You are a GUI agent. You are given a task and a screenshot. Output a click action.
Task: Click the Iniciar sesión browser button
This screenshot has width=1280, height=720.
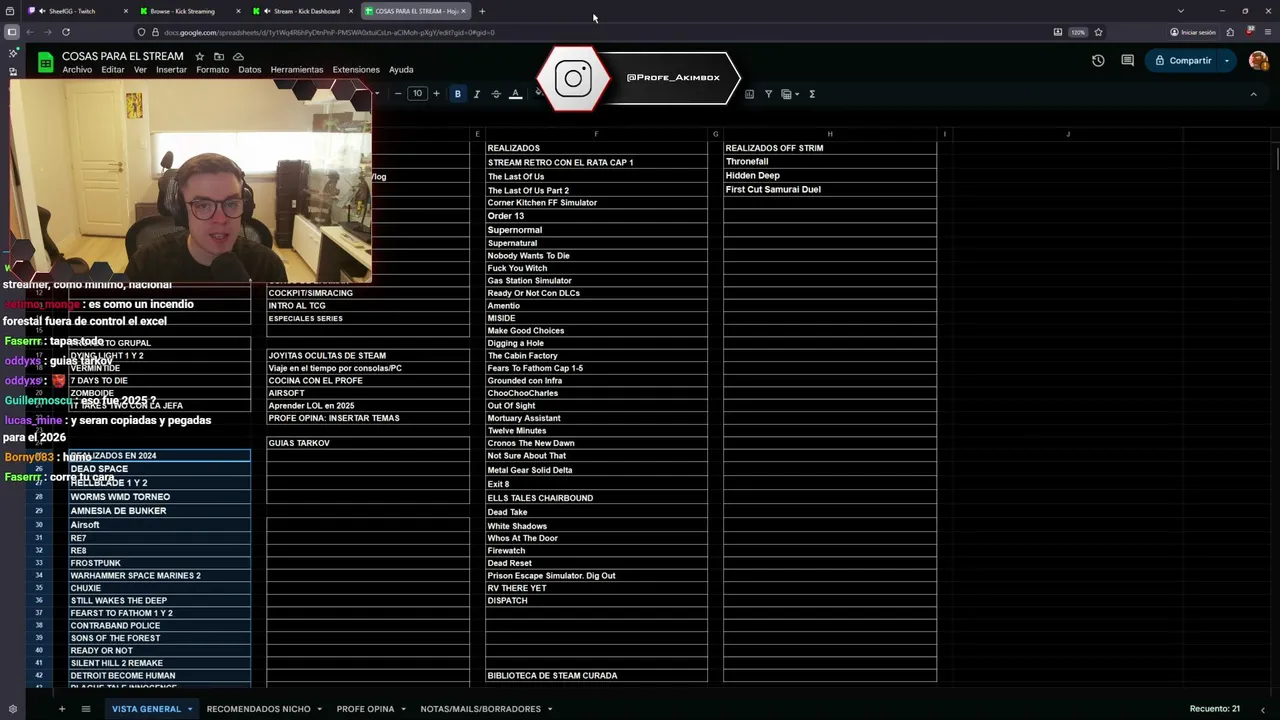(x=1193, y=32)
